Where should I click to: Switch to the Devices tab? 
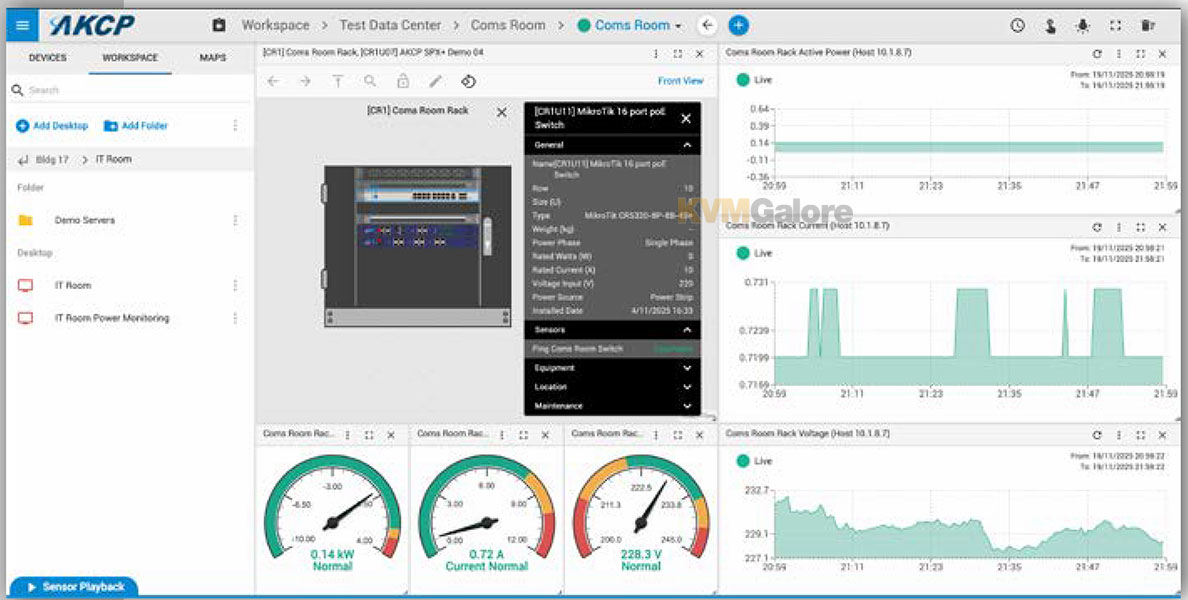[47, 58]
